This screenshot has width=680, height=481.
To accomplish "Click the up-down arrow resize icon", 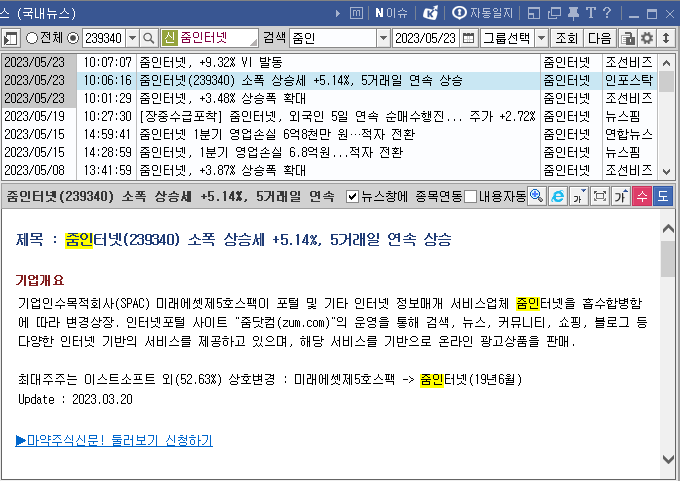I will click(x=666, y=39).
